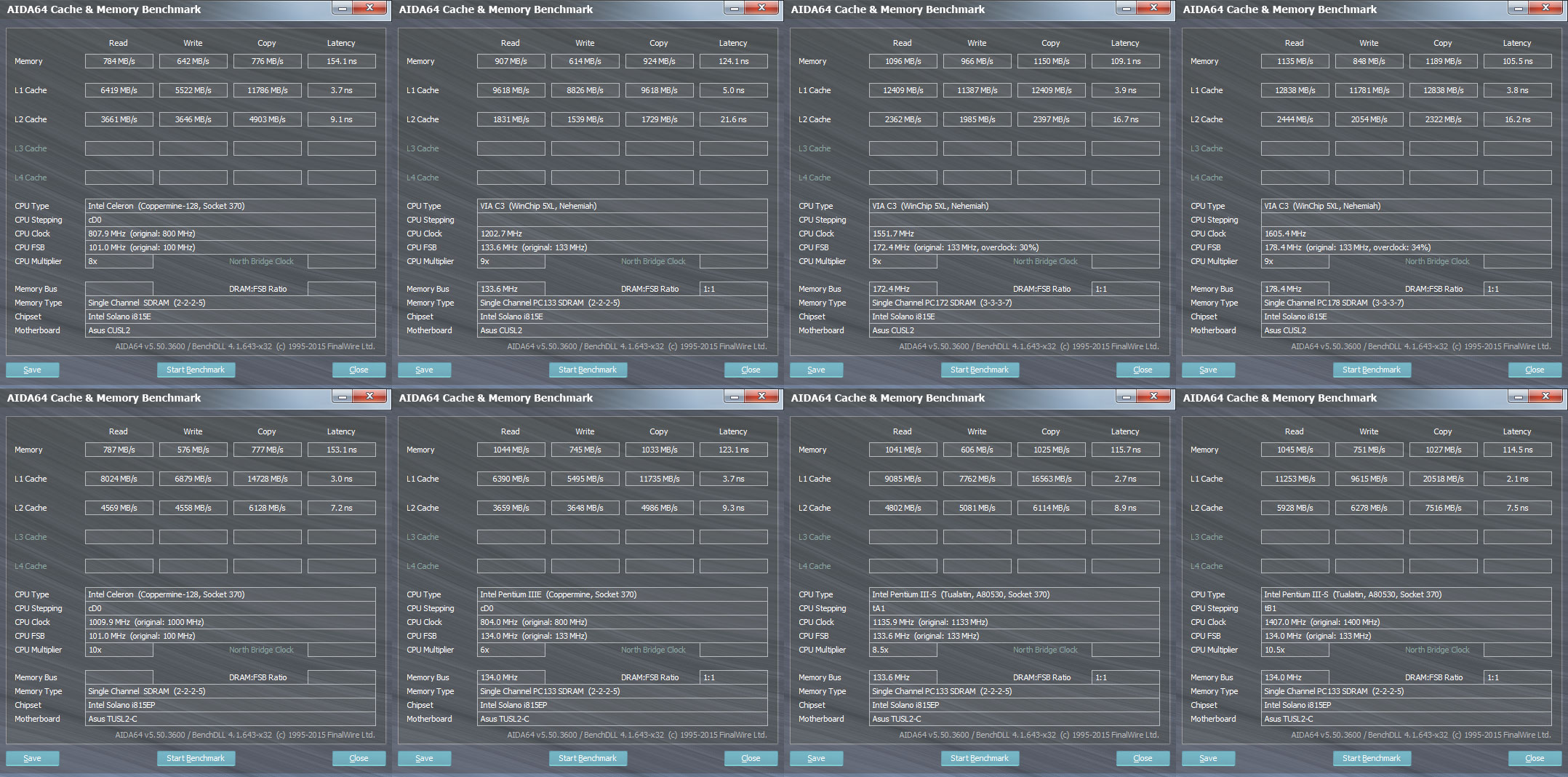Click the 784 MB/s memory read field
1568x777 pixels.
(119, 61)
